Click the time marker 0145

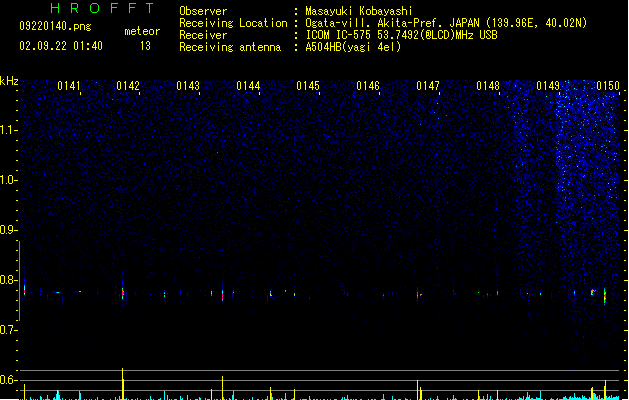click(308, 86)
